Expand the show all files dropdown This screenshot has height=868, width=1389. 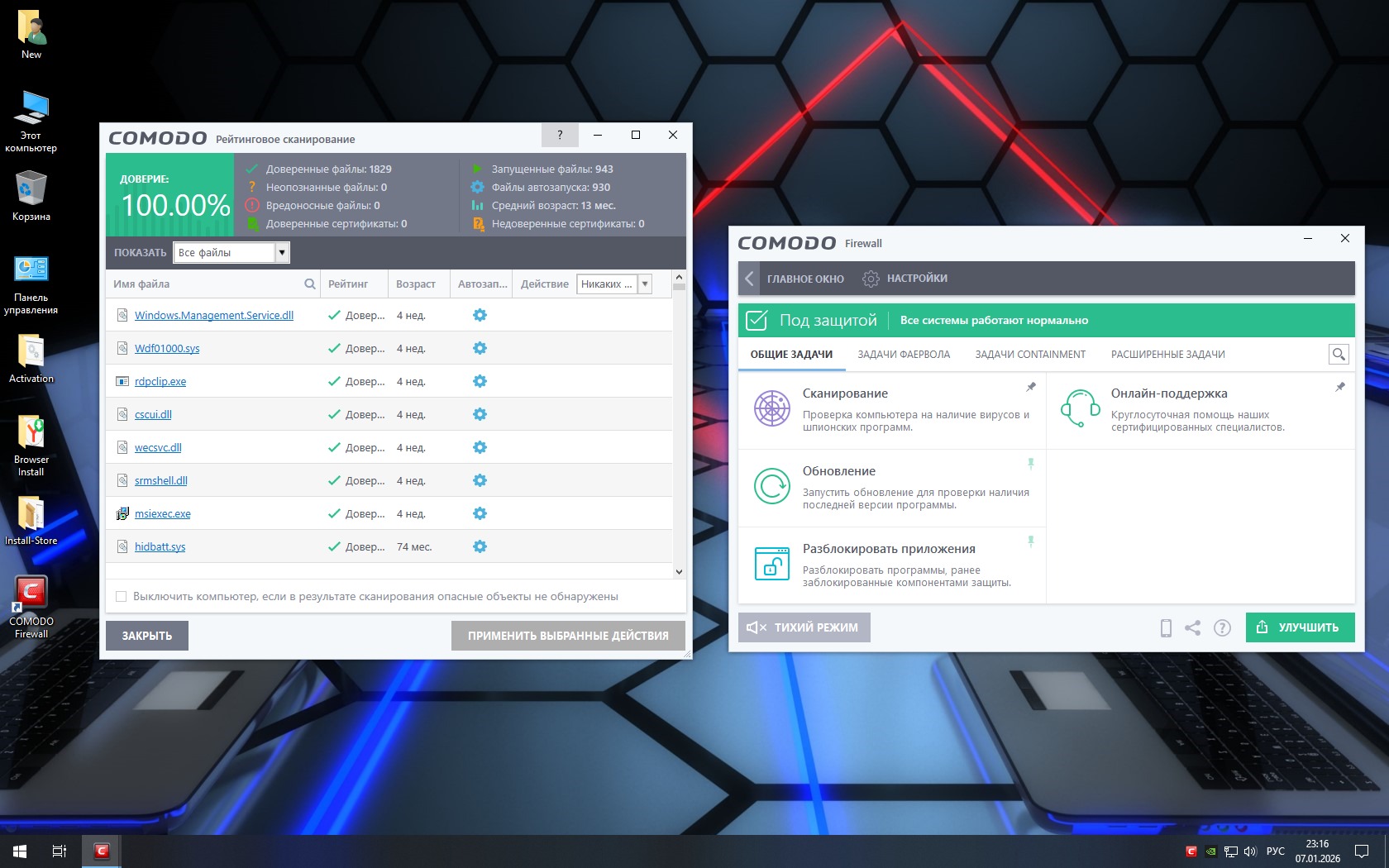(x=282, y=253)
